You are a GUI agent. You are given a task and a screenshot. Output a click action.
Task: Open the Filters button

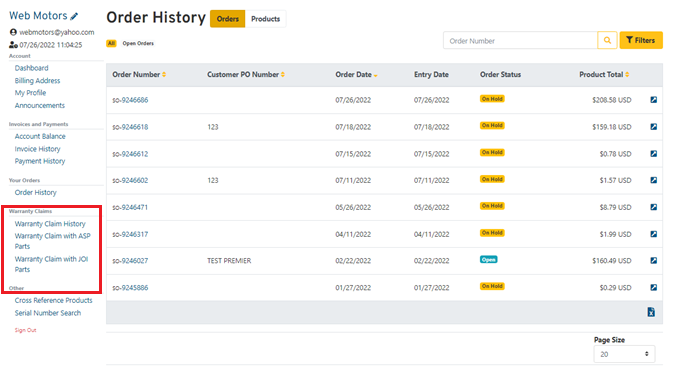tap(640, 40)
